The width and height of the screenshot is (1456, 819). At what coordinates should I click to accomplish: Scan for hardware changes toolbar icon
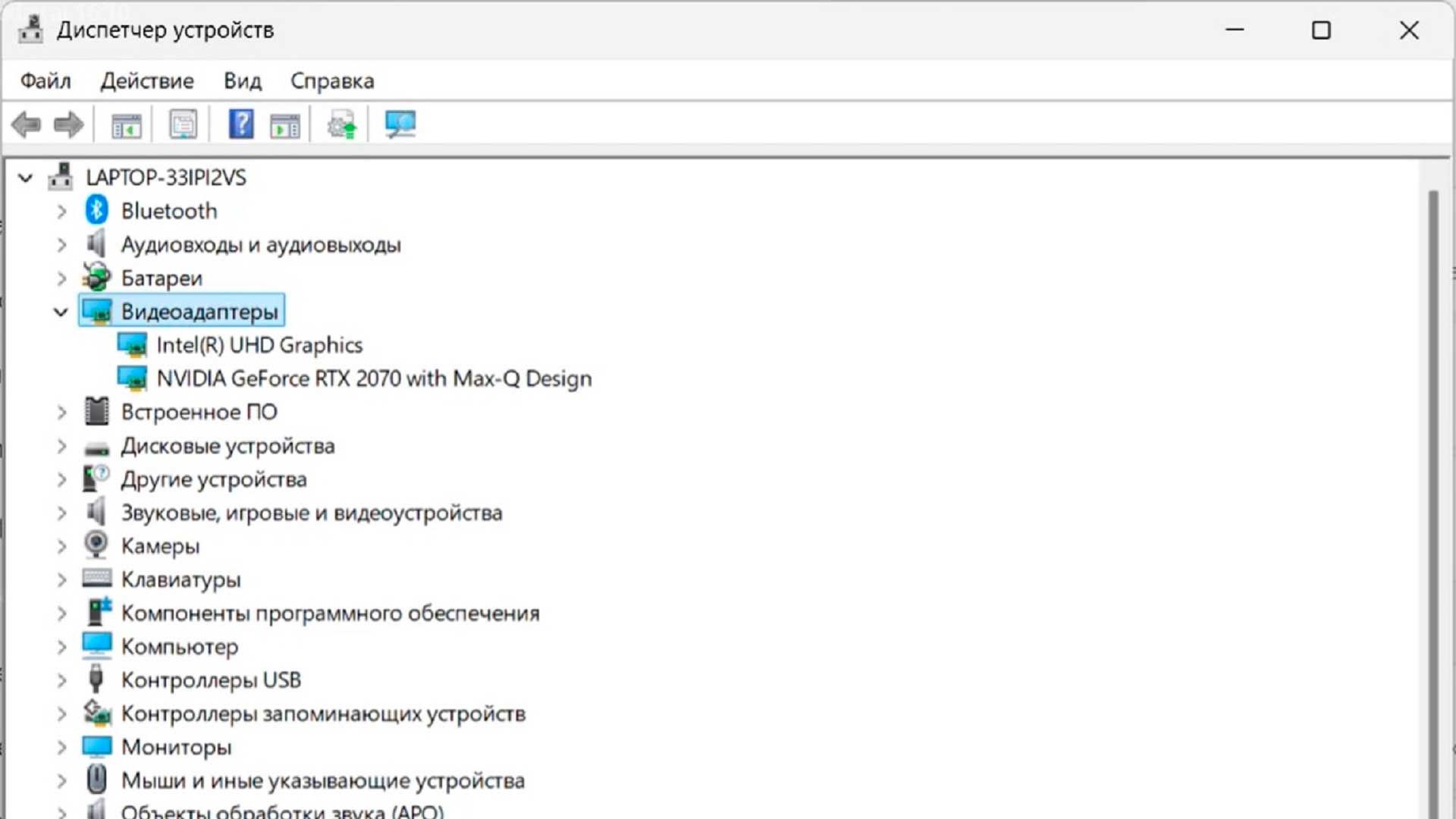tap(400, 124)
